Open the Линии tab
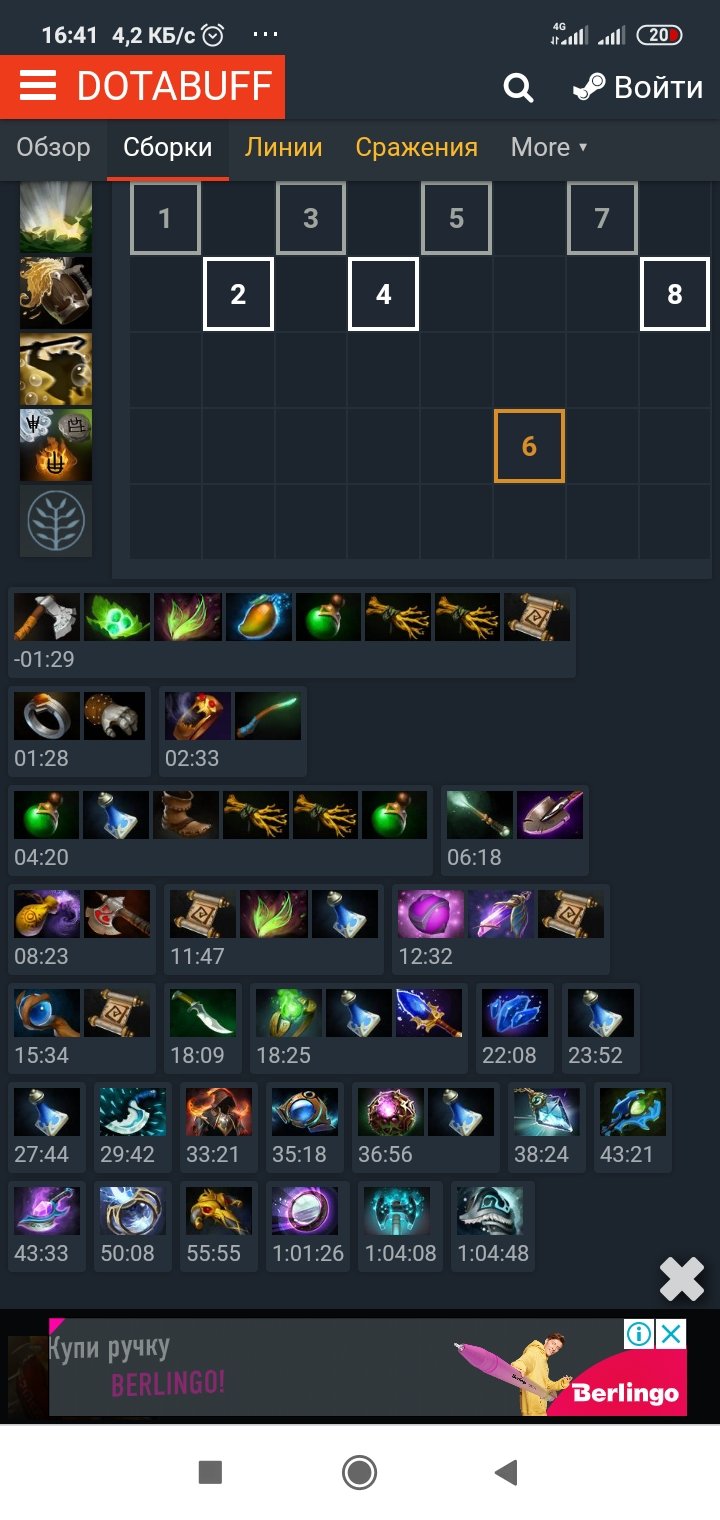 284,147
